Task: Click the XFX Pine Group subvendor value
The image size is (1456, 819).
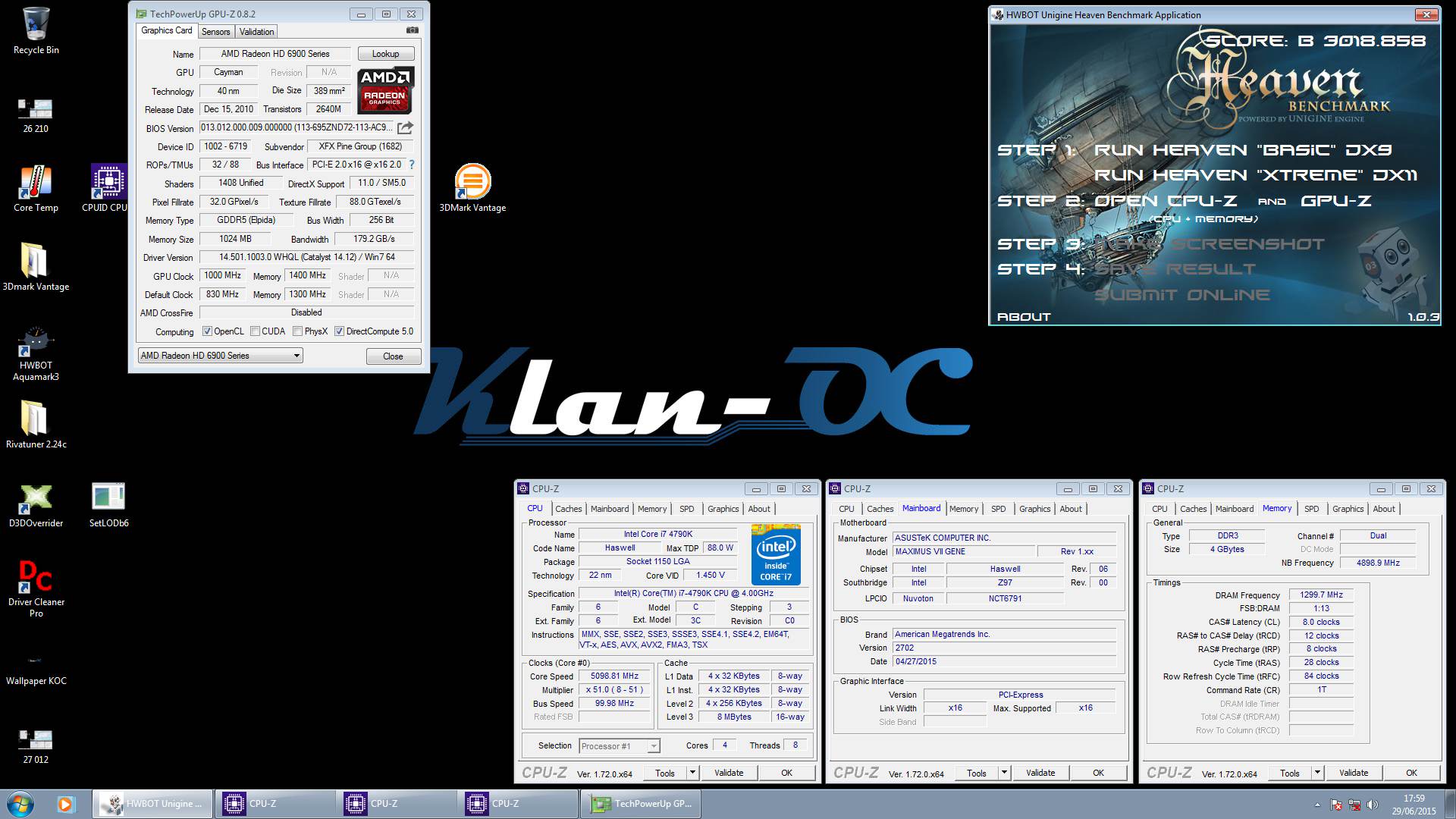Action: tap(360, 146)
